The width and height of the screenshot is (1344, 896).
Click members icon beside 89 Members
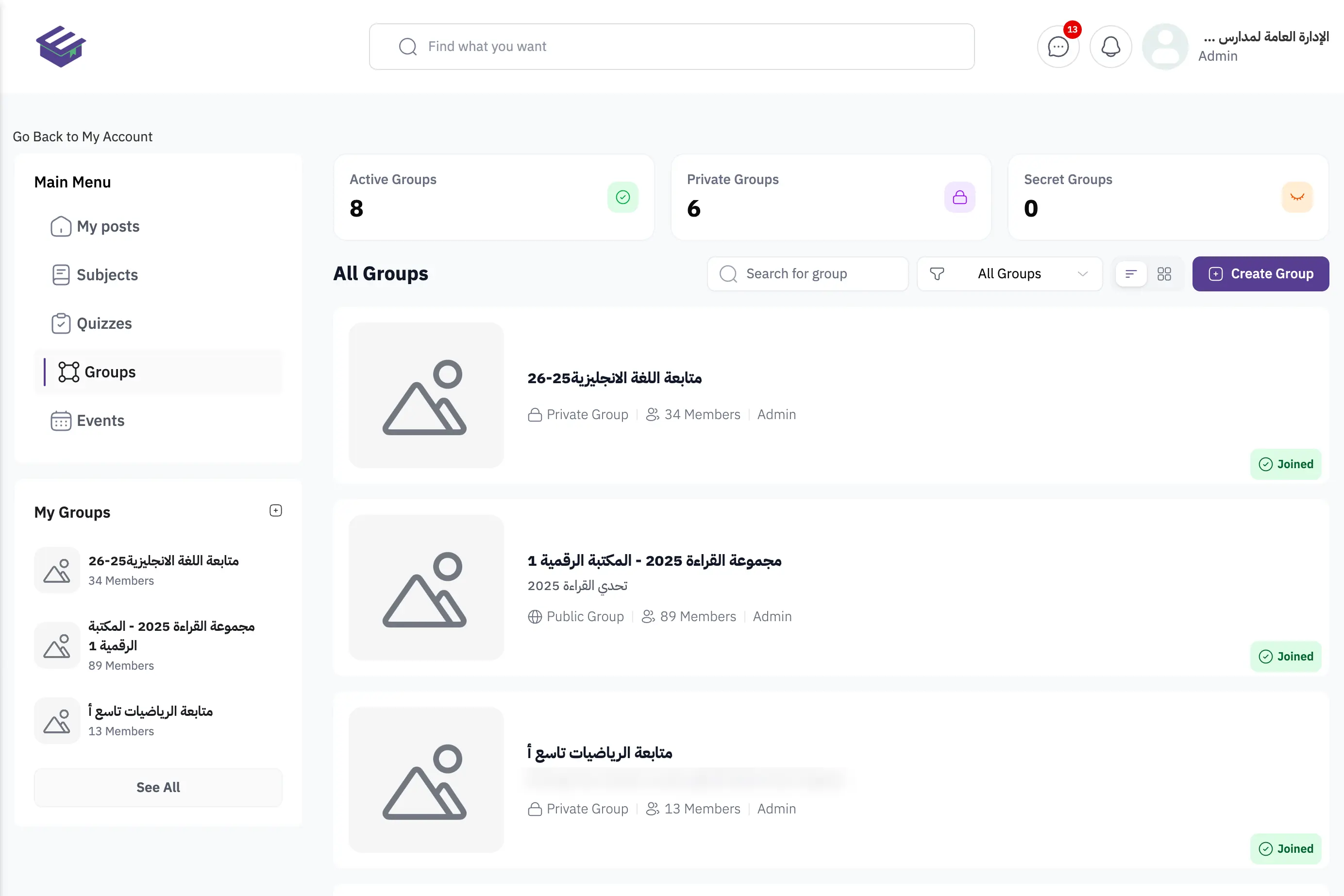click(648, 617)
